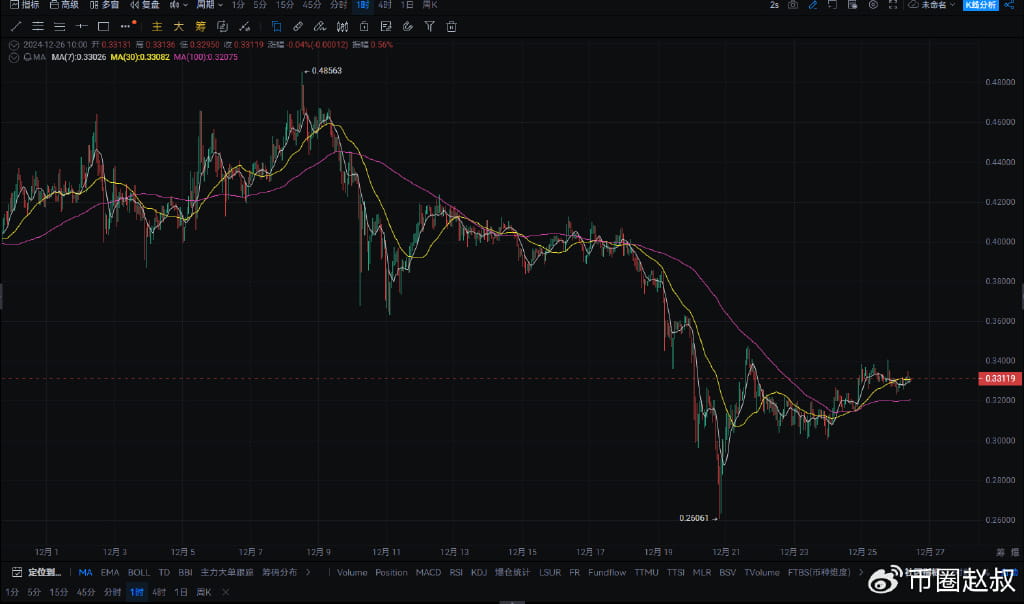The height and width of the screenshot is (604, 1024).
Task: Expand the 未命名 layout dropdown
Action: 932,5
